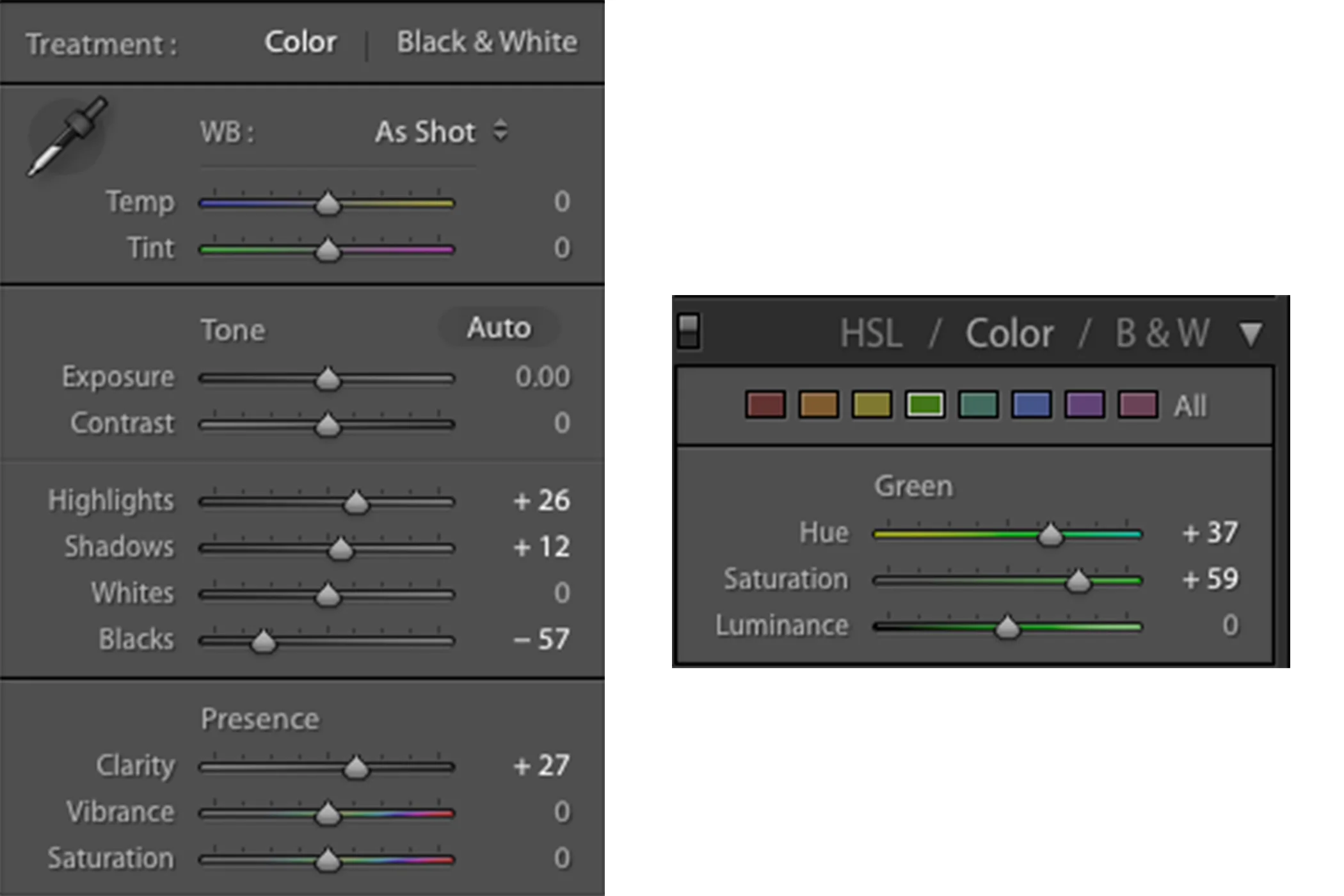Switch to the HSL tab
The height and width of the screenshot is (896, 1344).
[870, 333]
